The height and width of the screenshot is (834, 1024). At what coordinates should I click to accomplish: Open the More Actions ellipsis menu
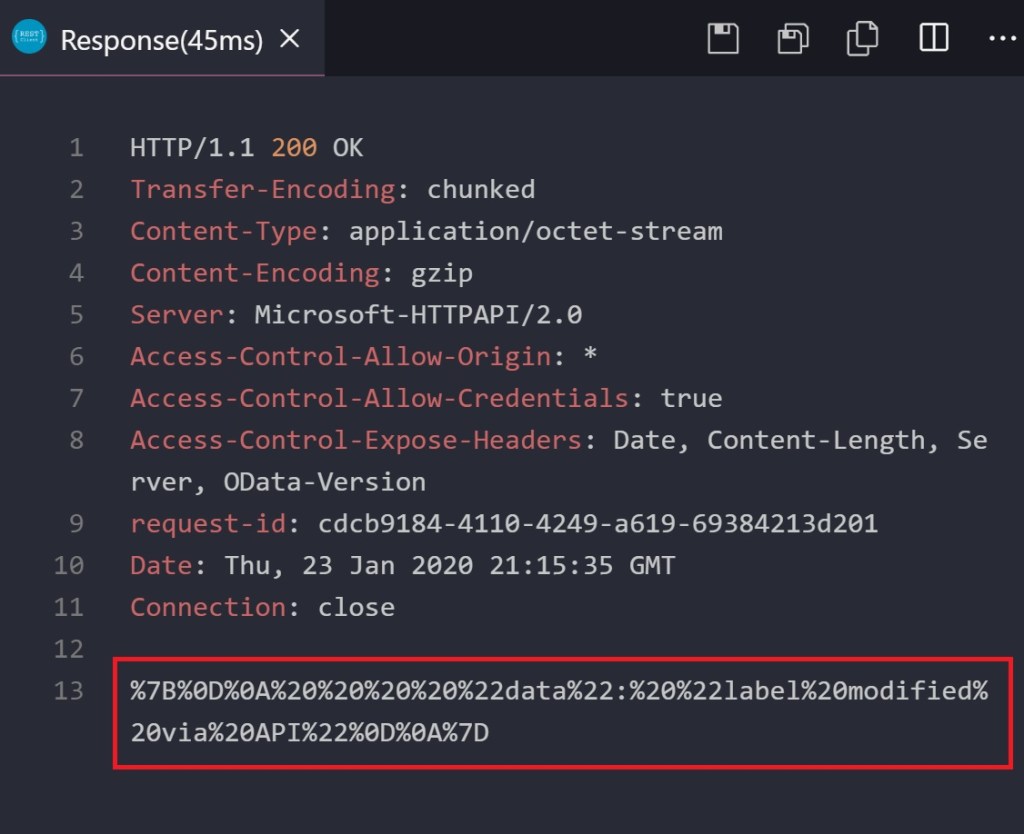pos(1001,39)
